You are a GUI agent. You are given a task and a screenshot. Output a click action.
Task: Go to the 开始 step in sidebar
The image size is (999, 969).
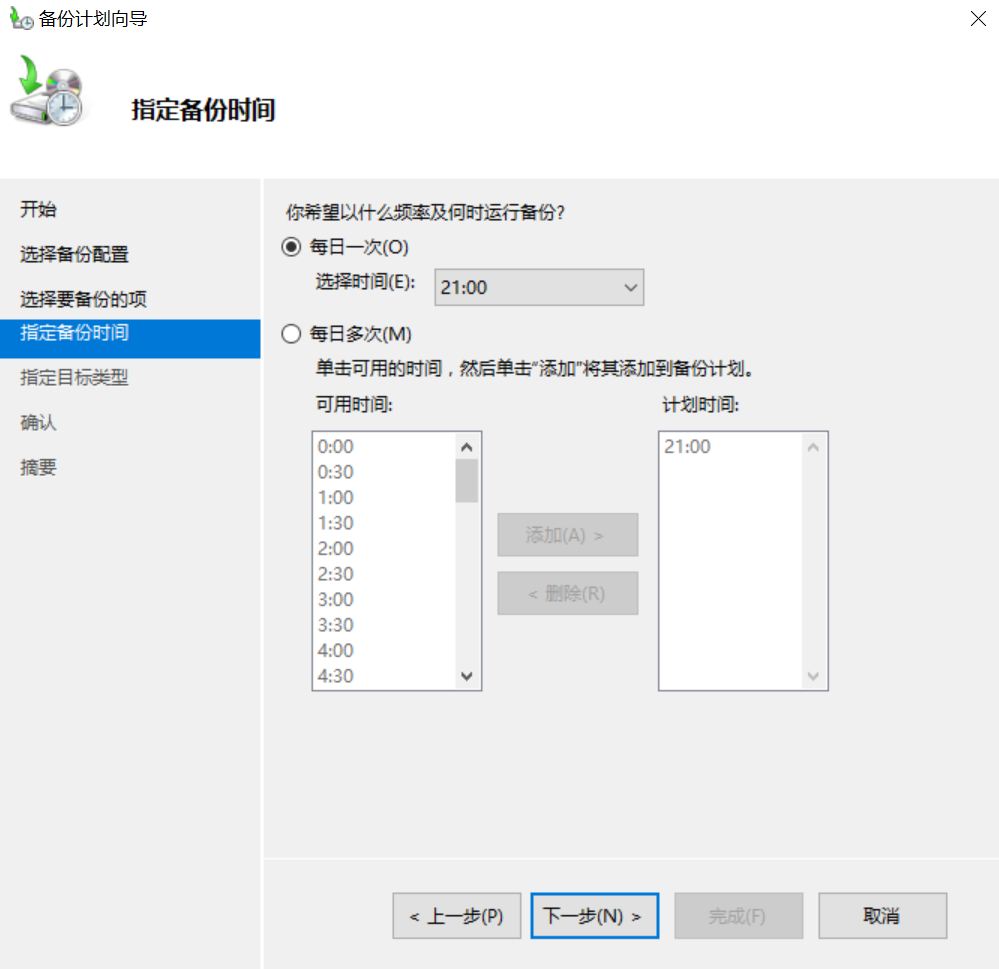tap(38, 209)
